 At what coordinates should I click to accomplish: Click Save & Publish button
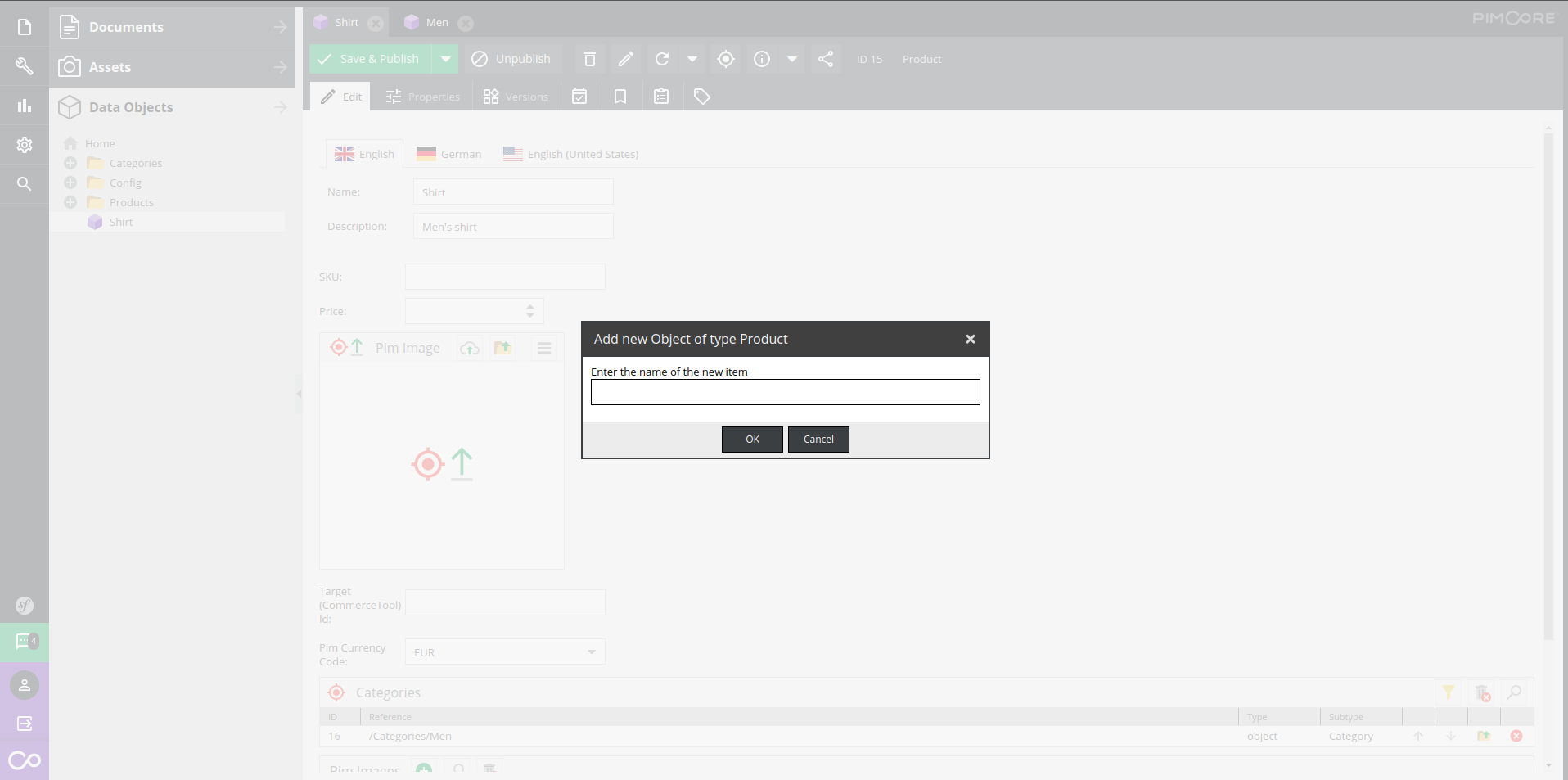coord(370,59)
